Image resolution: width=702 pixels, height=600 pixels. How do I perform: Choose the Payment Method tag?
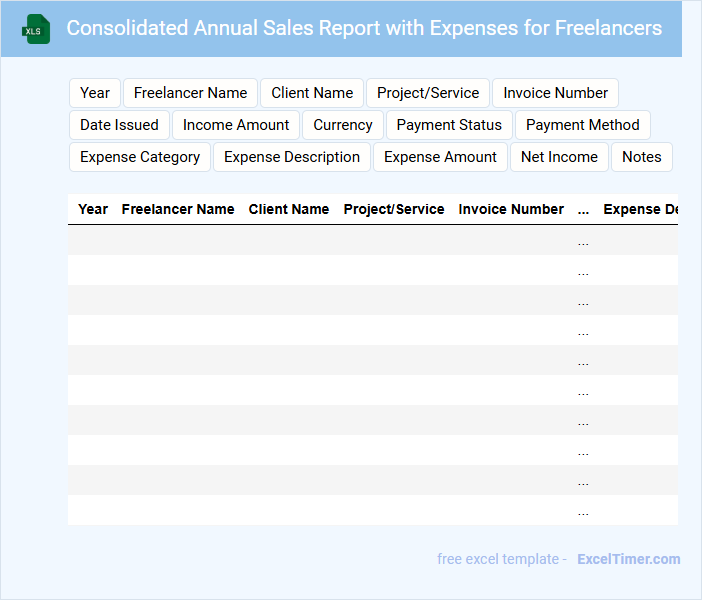(x=583, y=125)
